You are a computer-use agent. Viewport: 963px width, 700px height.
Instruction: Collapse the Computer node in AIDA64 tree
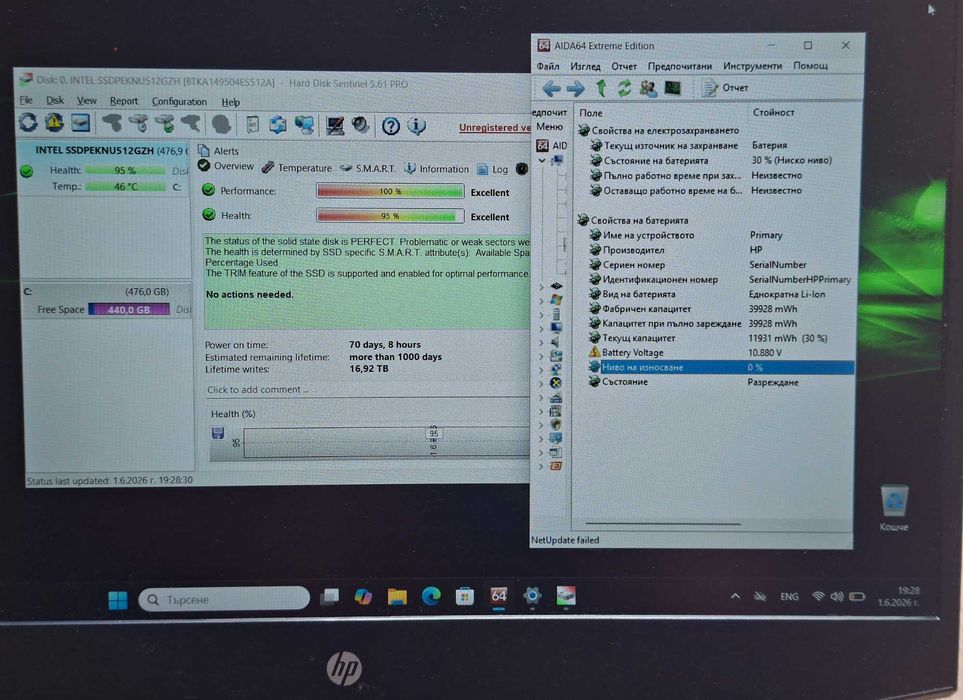click(x=542, y=160)
